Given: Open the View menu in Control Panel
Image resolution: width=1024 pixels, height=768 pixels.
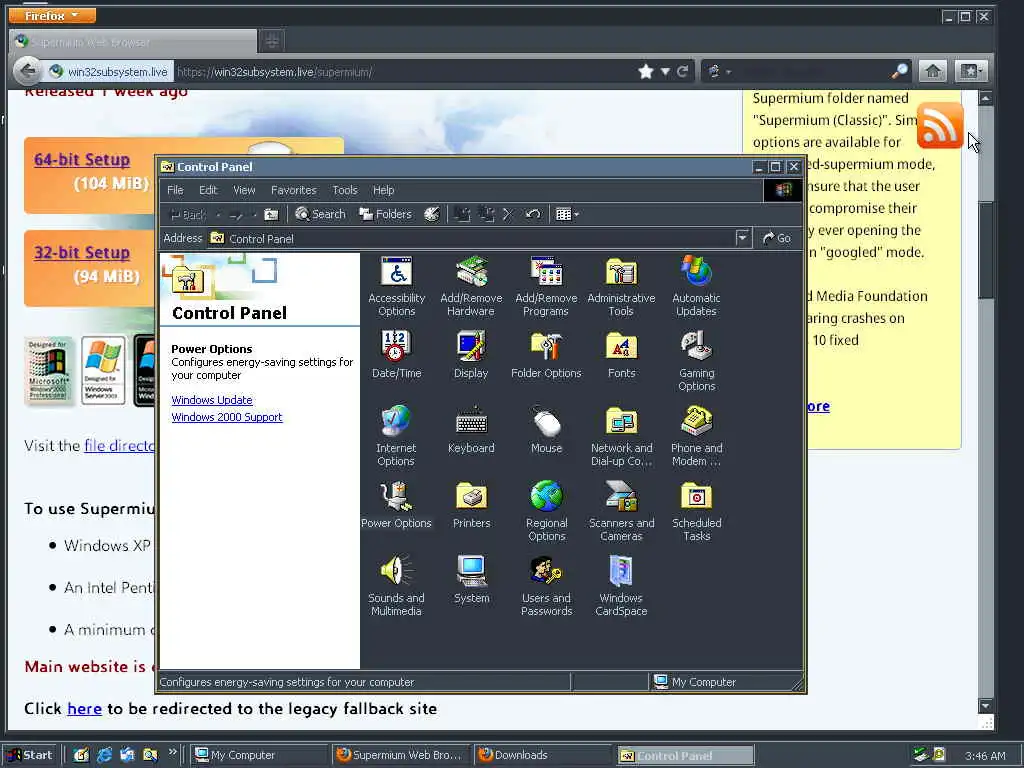Looking at the screenshot, I should pyautogui.click(x=244, y=190).
